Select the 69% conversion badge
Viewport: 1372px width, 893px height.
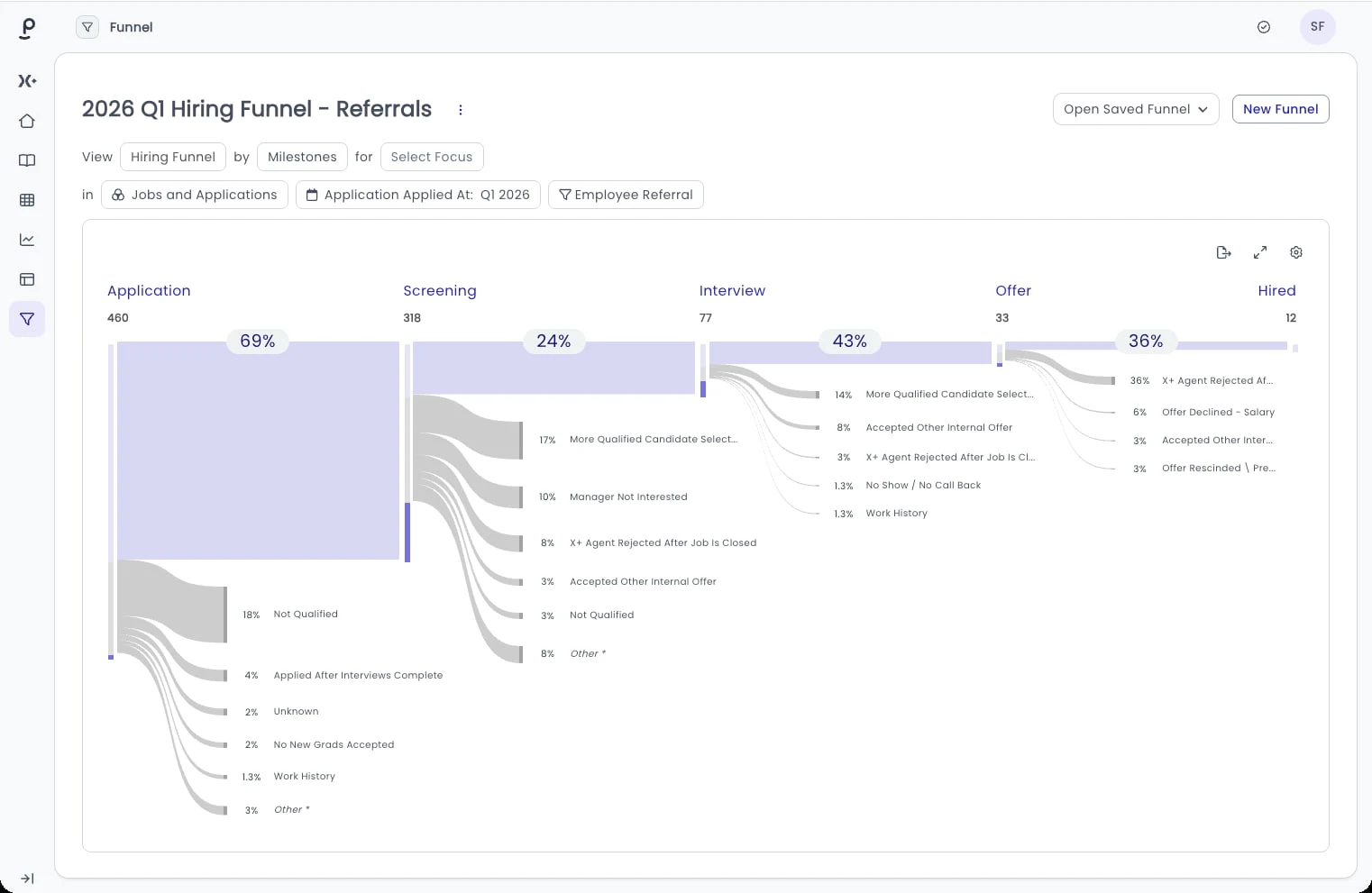pos(258,341)
